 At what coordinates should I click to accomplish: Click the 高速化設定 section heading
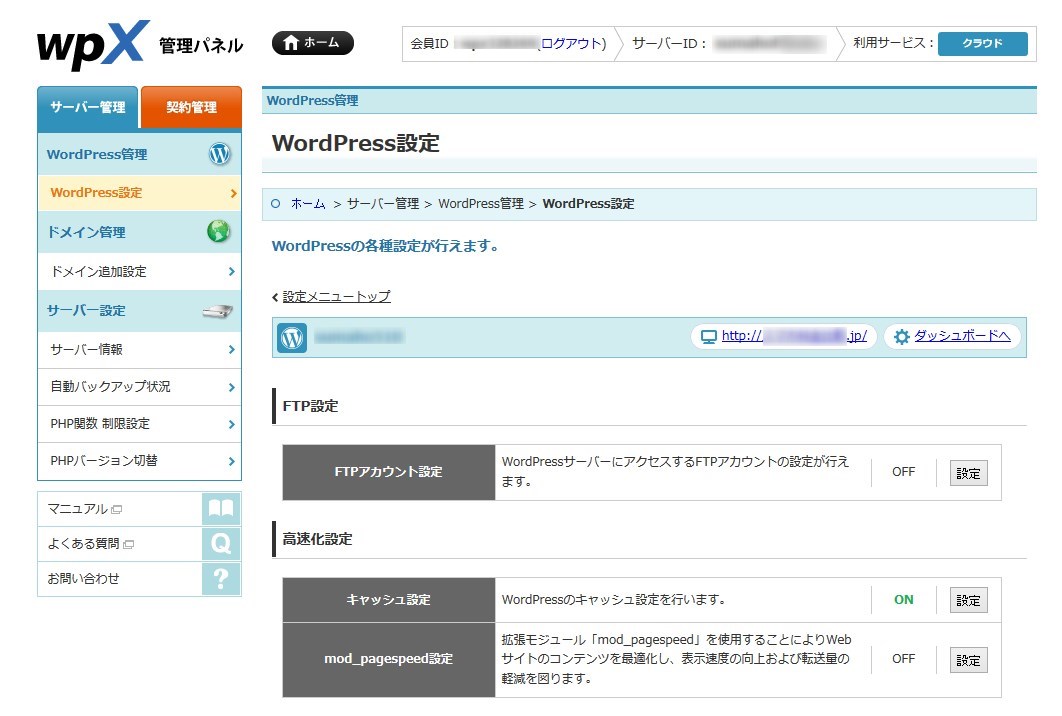pos(317,539)
